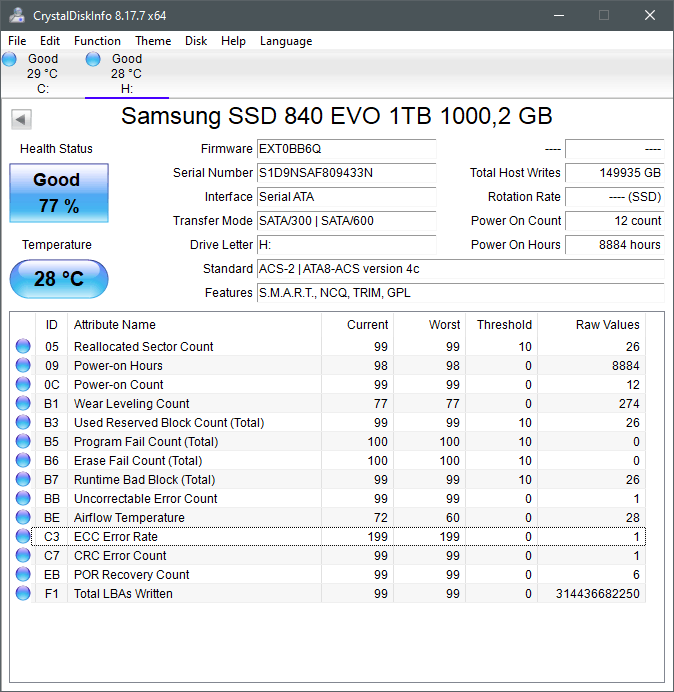Click the status orb for Runtime Bad Block
674x692 pixels.
coord(23,479)
